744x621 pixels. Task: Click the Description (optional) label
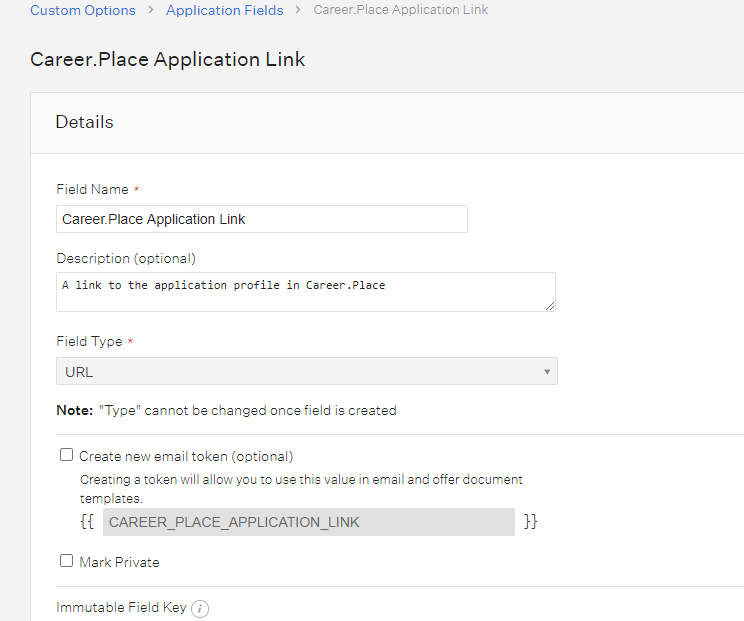click(126, 259)
